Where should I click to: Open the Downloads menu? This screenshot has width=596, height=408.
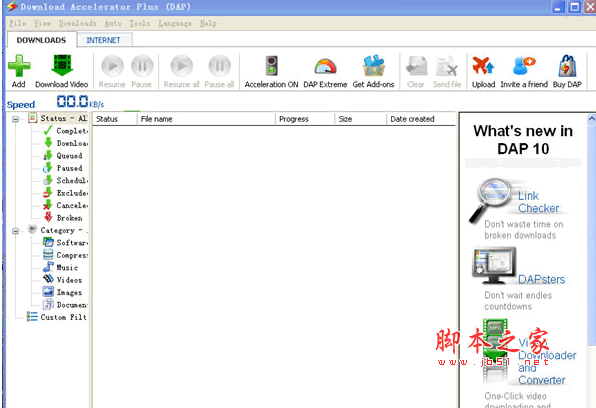pyautogui.click(x=78, y=24)
